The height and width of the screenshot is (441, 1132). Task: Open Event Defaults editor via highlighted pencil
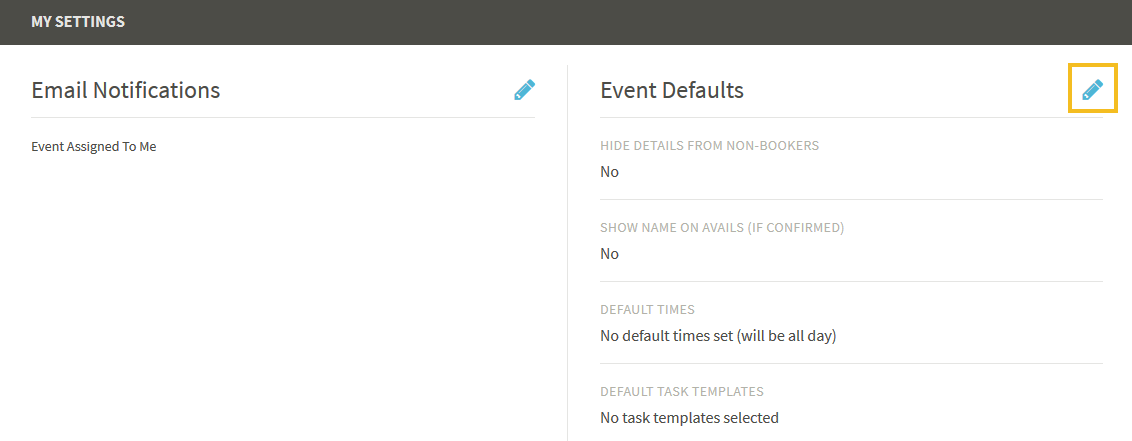click(1093, 89)
